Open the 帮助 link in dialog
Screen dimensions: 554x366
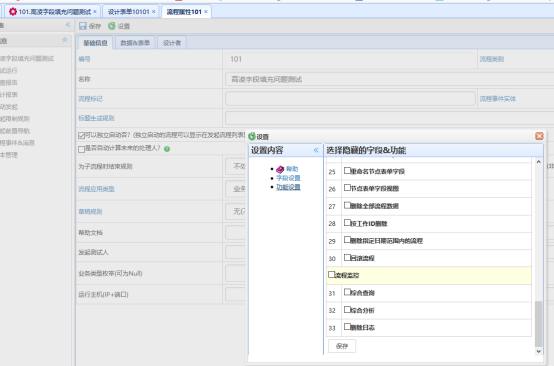coord(292,169)
